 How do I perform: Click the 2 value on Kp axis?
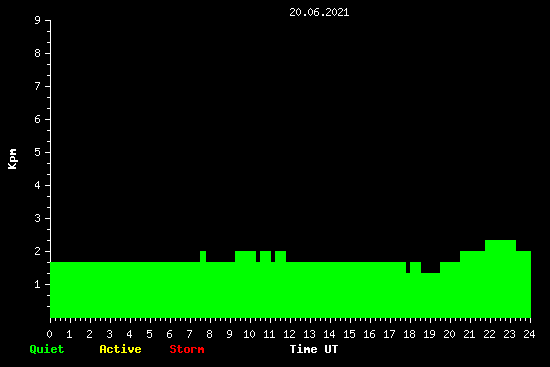[38, 251]
